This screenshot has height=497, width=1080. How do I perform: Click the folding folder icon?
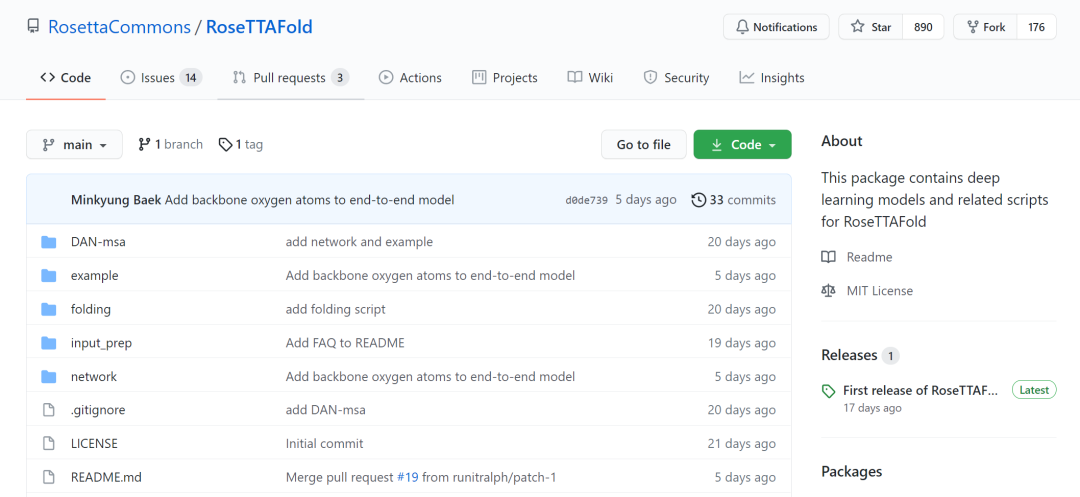[48, 309]
